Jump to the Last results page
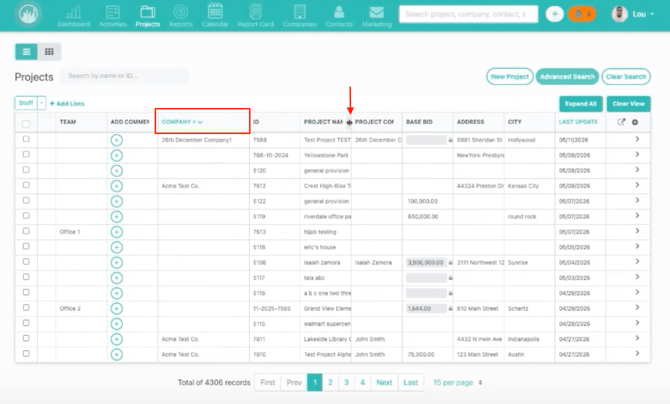 coord(411,383)
